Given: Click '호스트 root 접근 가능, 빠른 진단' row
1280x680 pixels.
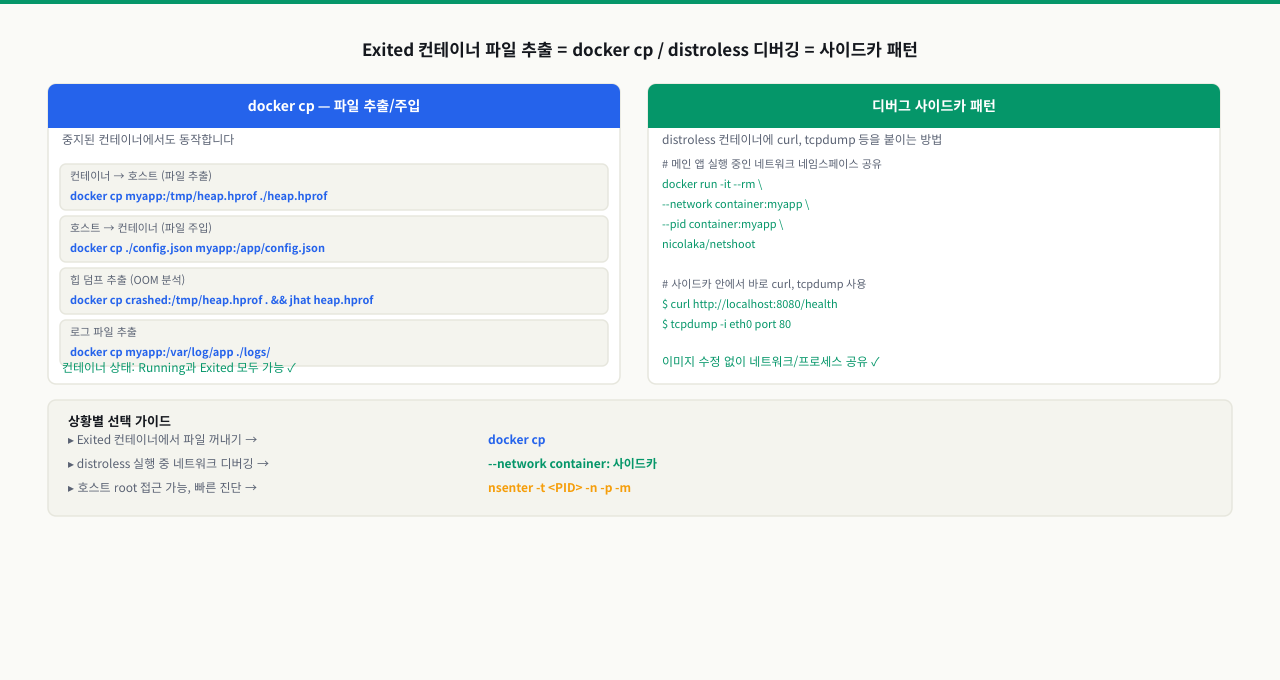Looking at the screenshot, I should coord(162,488).
